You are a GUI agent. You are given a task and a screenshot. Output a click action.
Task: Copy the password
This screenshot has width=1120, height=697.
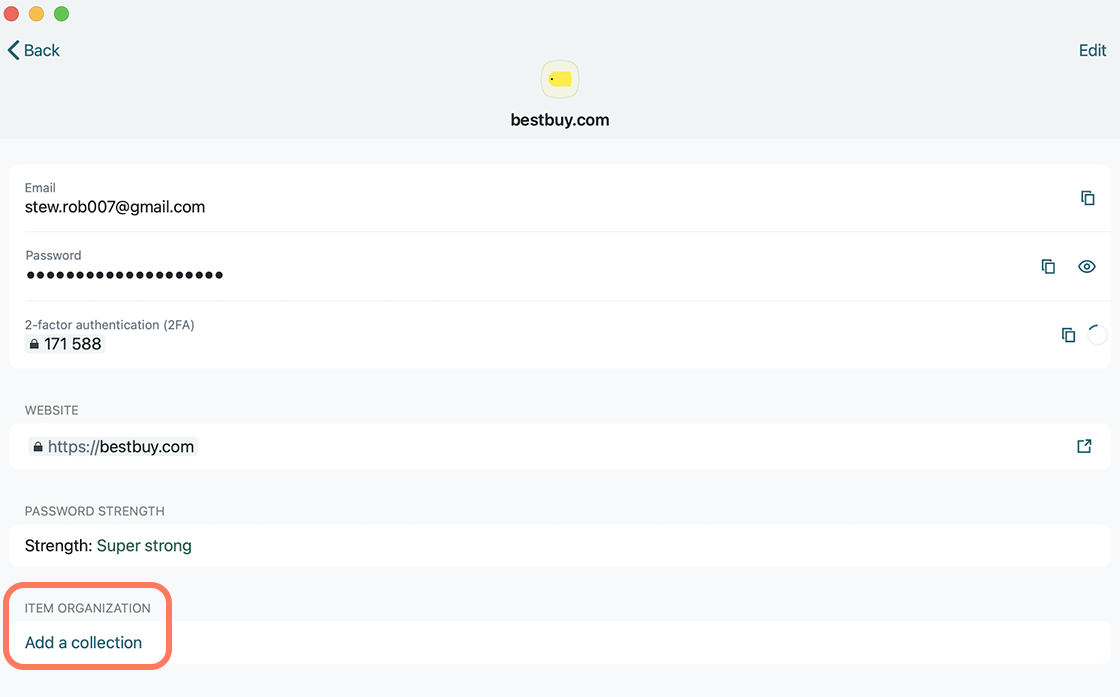1048,266
